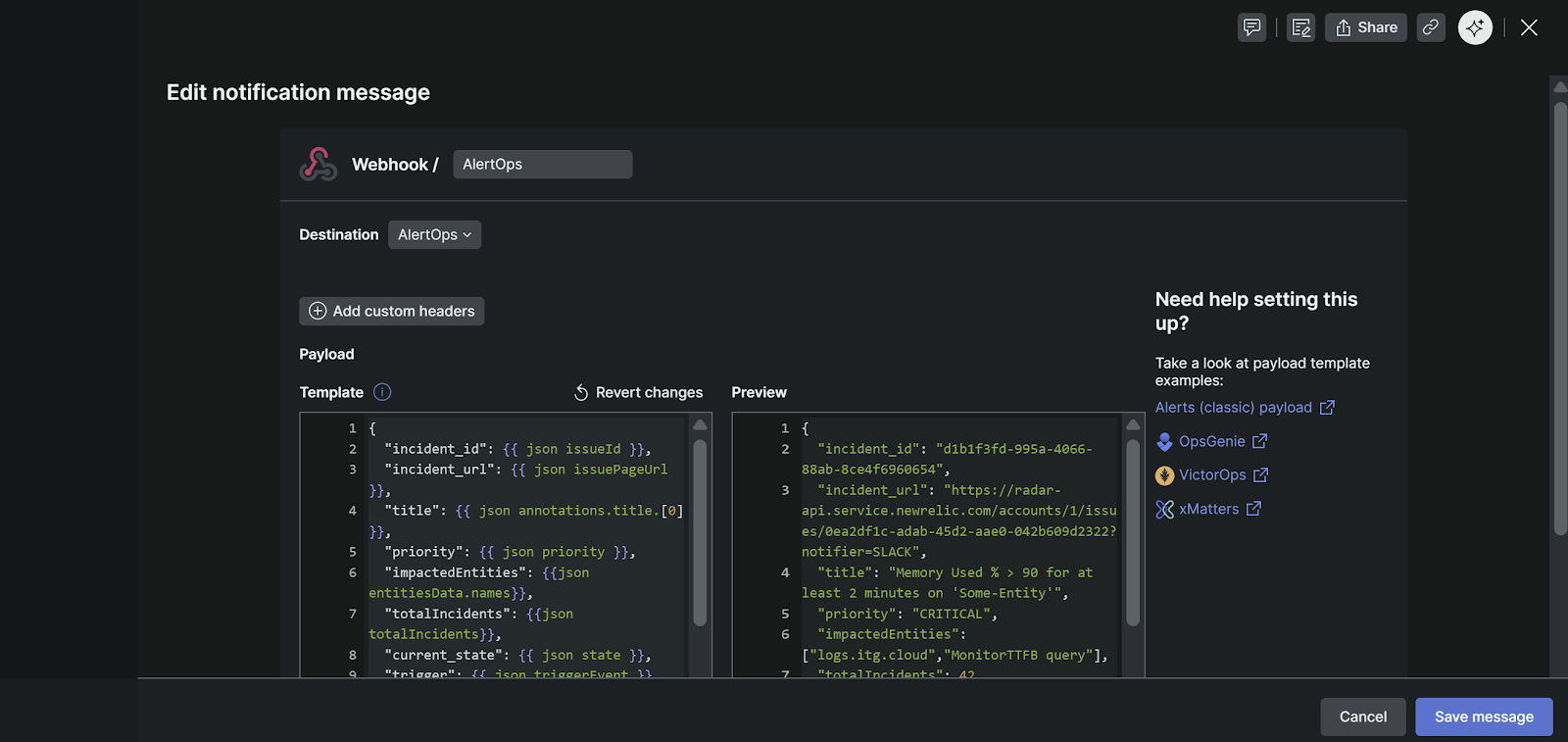
Task: Open the AI assistant sparkle icon
Action: pyautogui.click(x=1475, y=27)
